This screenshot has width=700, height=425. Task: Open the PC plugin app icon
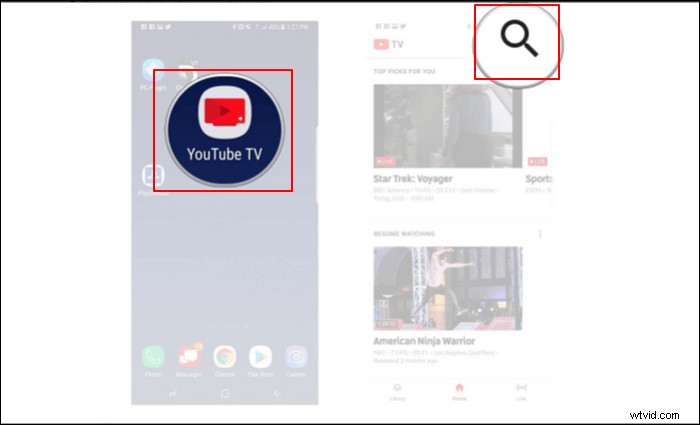coord(153,70)
